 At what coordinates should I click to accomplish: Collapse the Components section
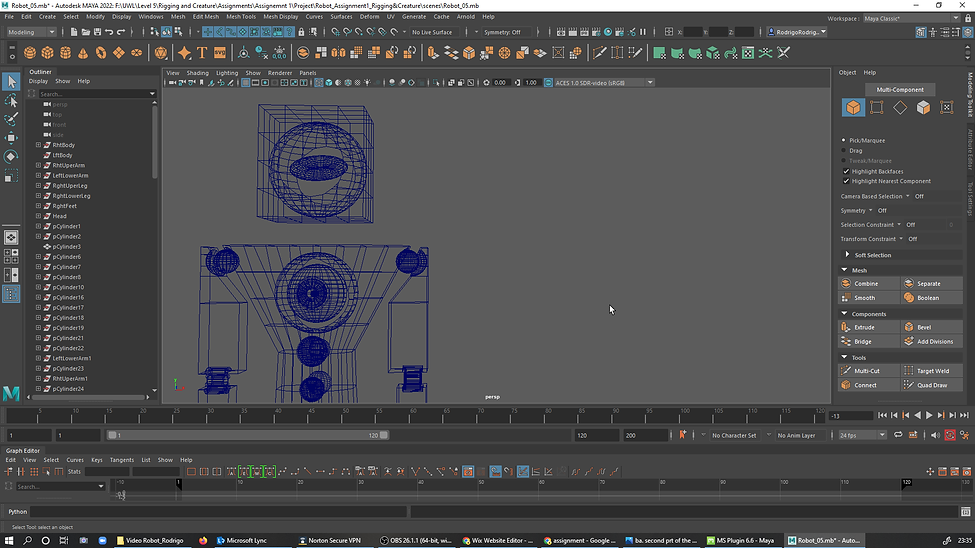tap(844, 313)
